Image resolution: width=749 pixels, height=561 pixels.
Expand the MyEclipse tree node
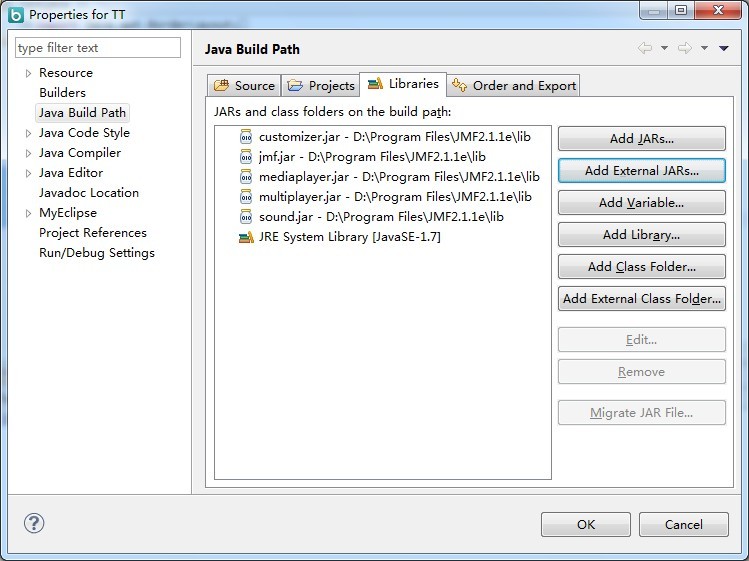click(x=28, y=213)
